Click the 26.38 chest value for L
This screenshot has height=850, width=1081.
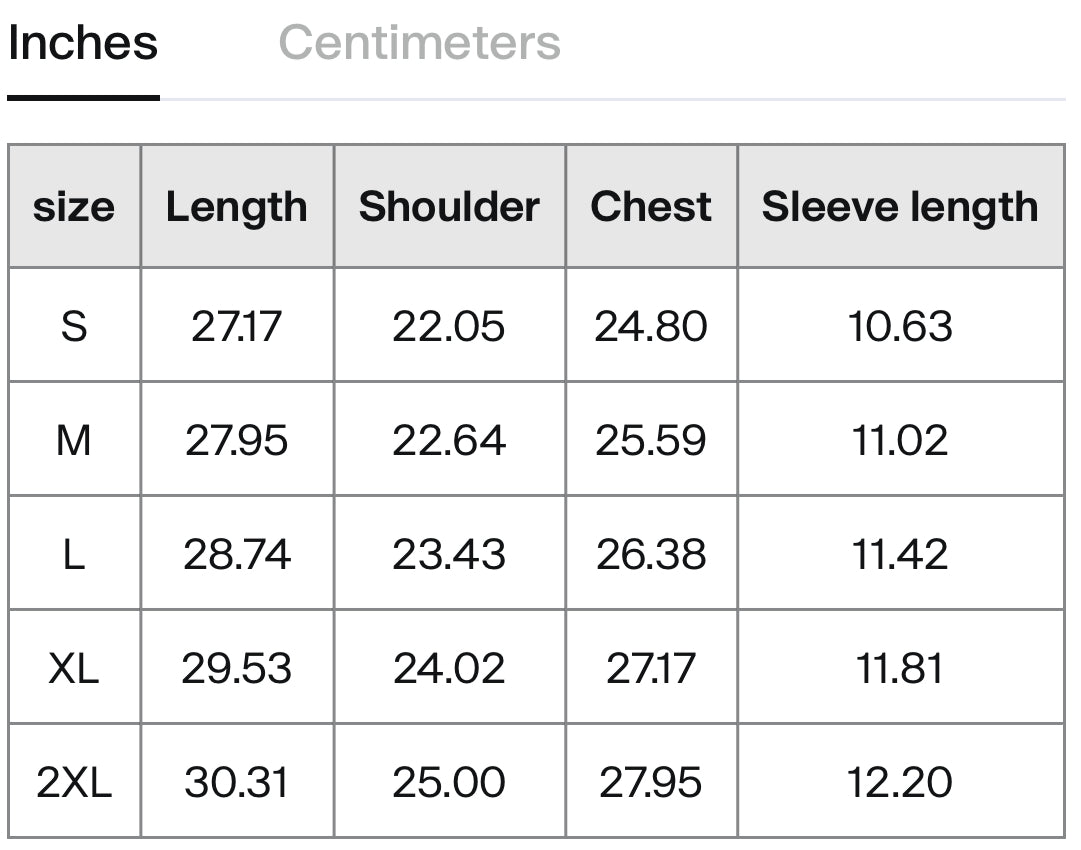(x=651, y=554)
